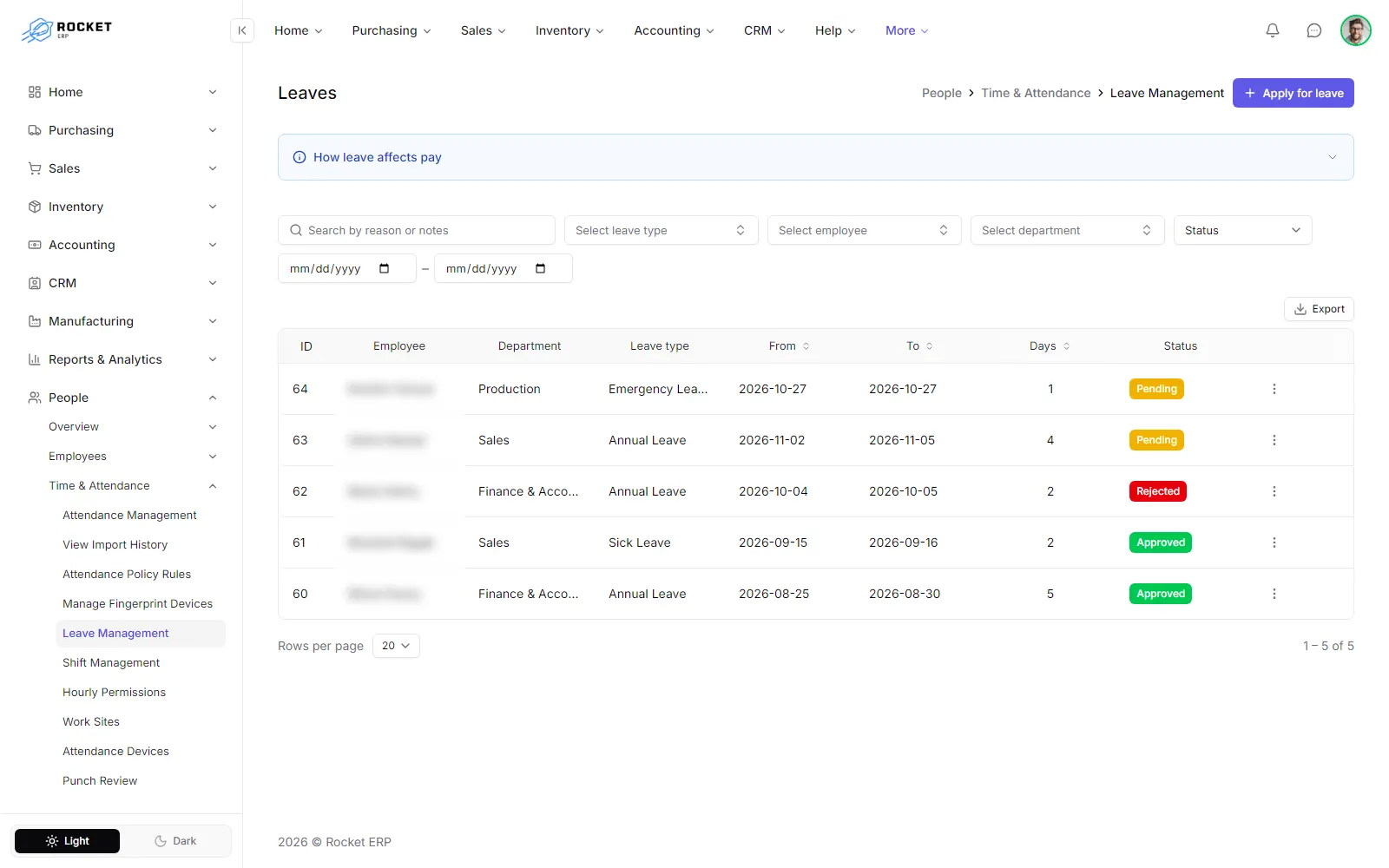The width and height of the screenshot is (1389, 868).
Task: Open the Status filter dropdown
Action: click(1243, 230)
